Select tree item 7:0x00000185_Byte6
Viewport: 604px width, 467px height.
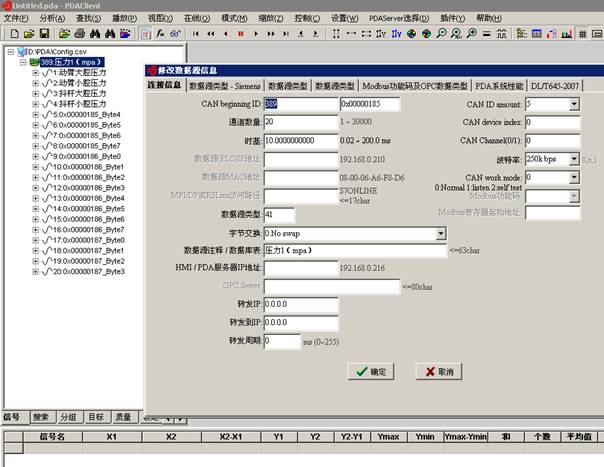click(x=87, y=136)
